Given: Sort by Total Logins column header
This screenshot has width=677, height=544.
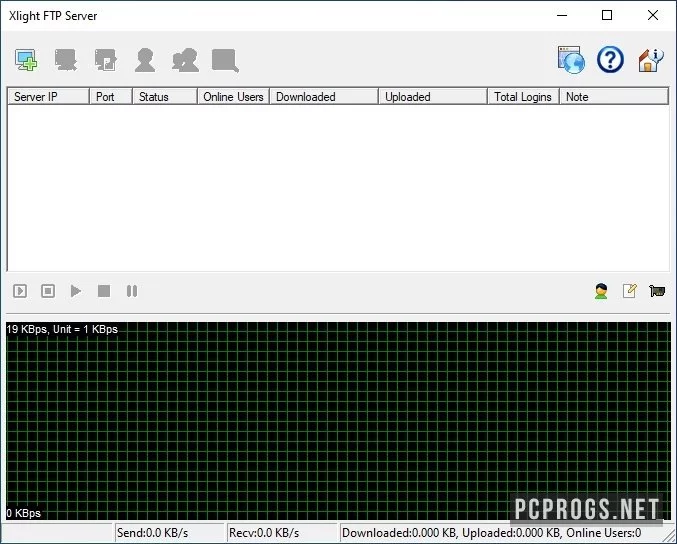Looking at the screenshot, I should point(523,97).
